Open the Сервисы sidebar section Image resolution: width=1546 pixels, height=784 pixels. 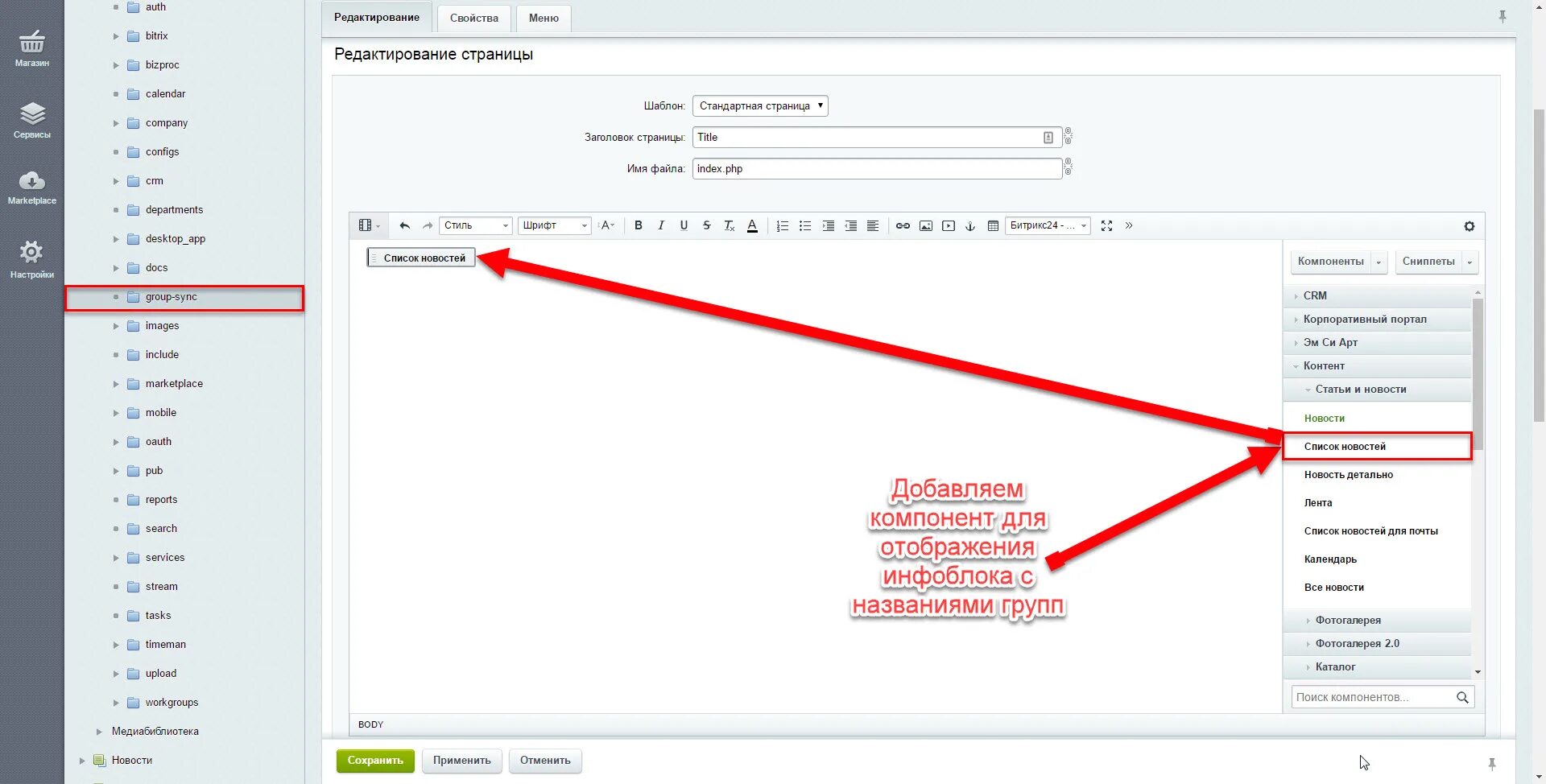pyautogui.click(x=32, y=120)
